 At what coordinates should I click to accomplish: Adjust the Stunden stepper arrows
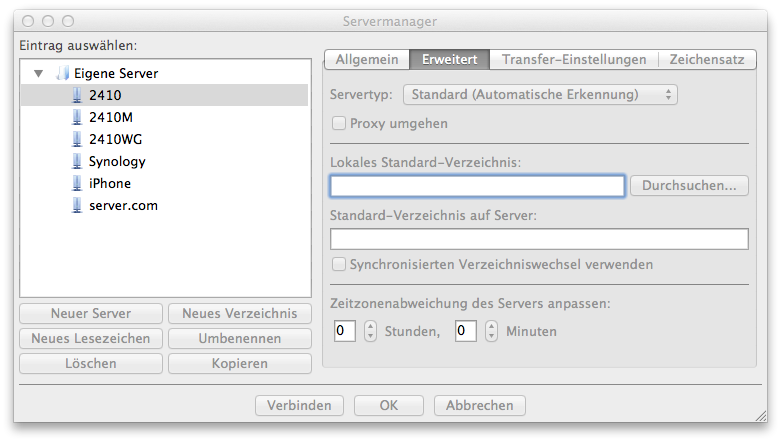point(370,331)
